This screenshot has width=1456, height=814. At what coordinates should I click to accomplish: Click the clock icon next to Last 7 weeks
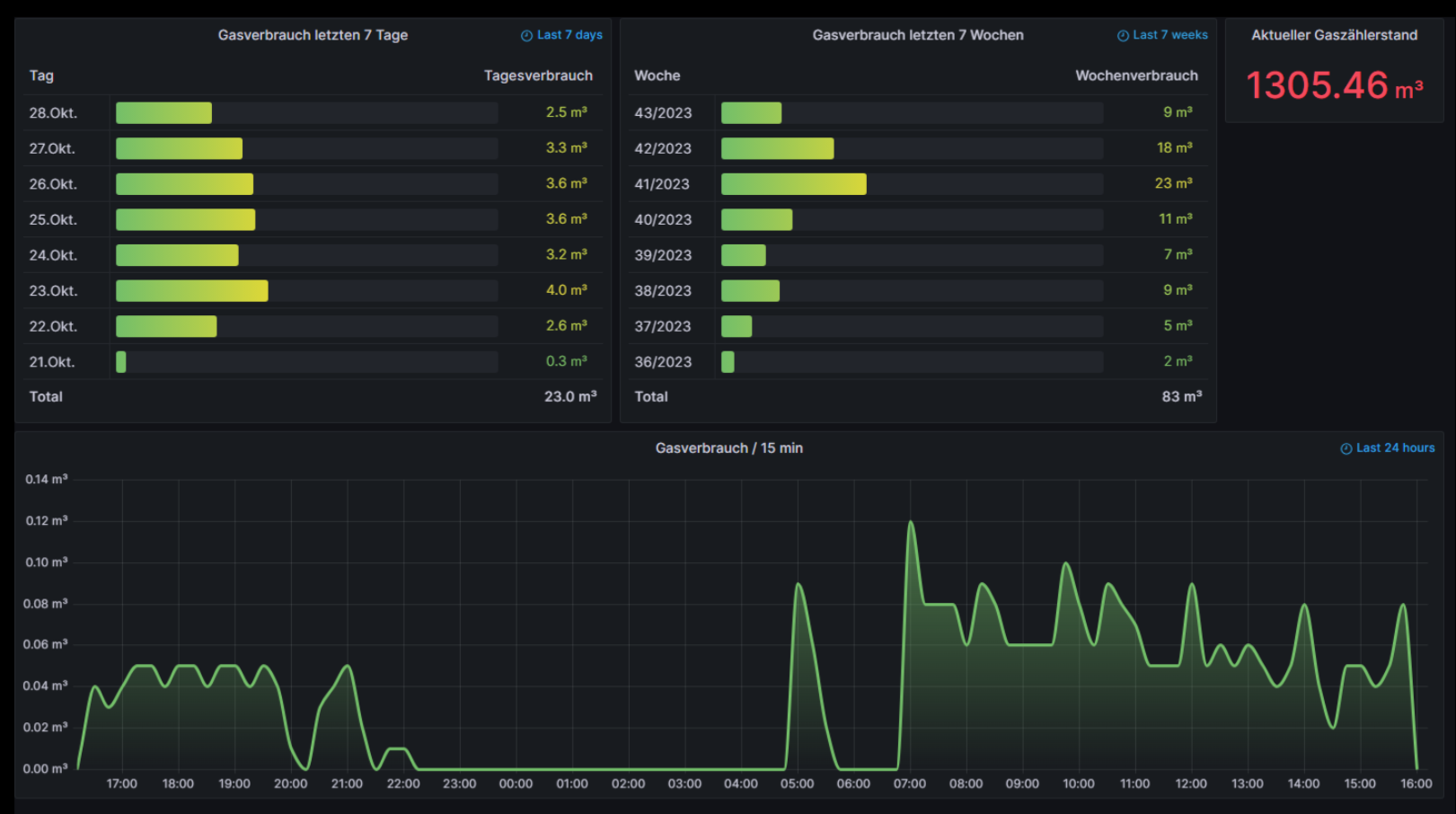pyautogui.click(x=1123, y=36)
